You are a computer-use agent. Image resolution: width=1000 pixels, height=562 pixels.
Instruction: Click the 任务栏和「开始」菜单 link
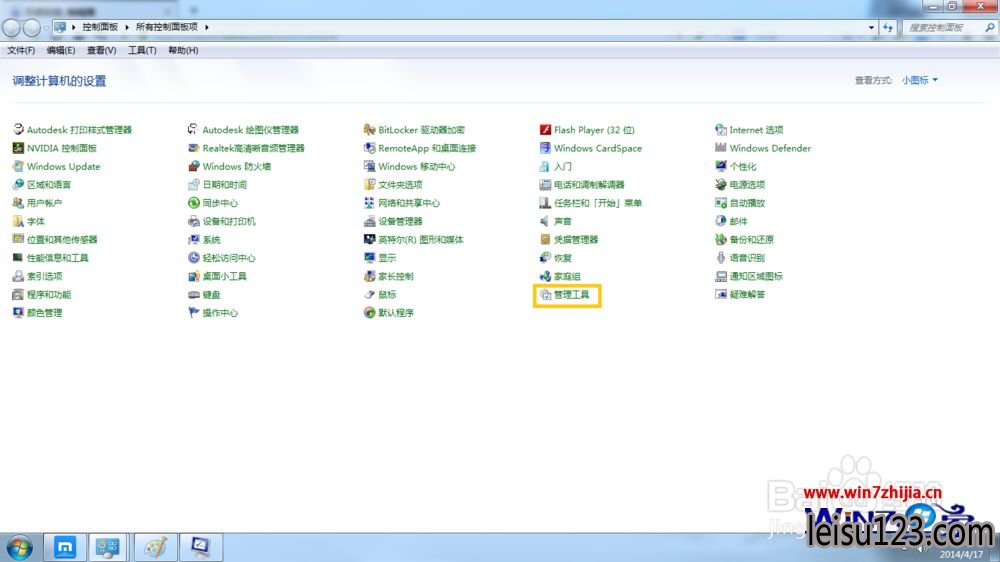[x=598, y=203]
